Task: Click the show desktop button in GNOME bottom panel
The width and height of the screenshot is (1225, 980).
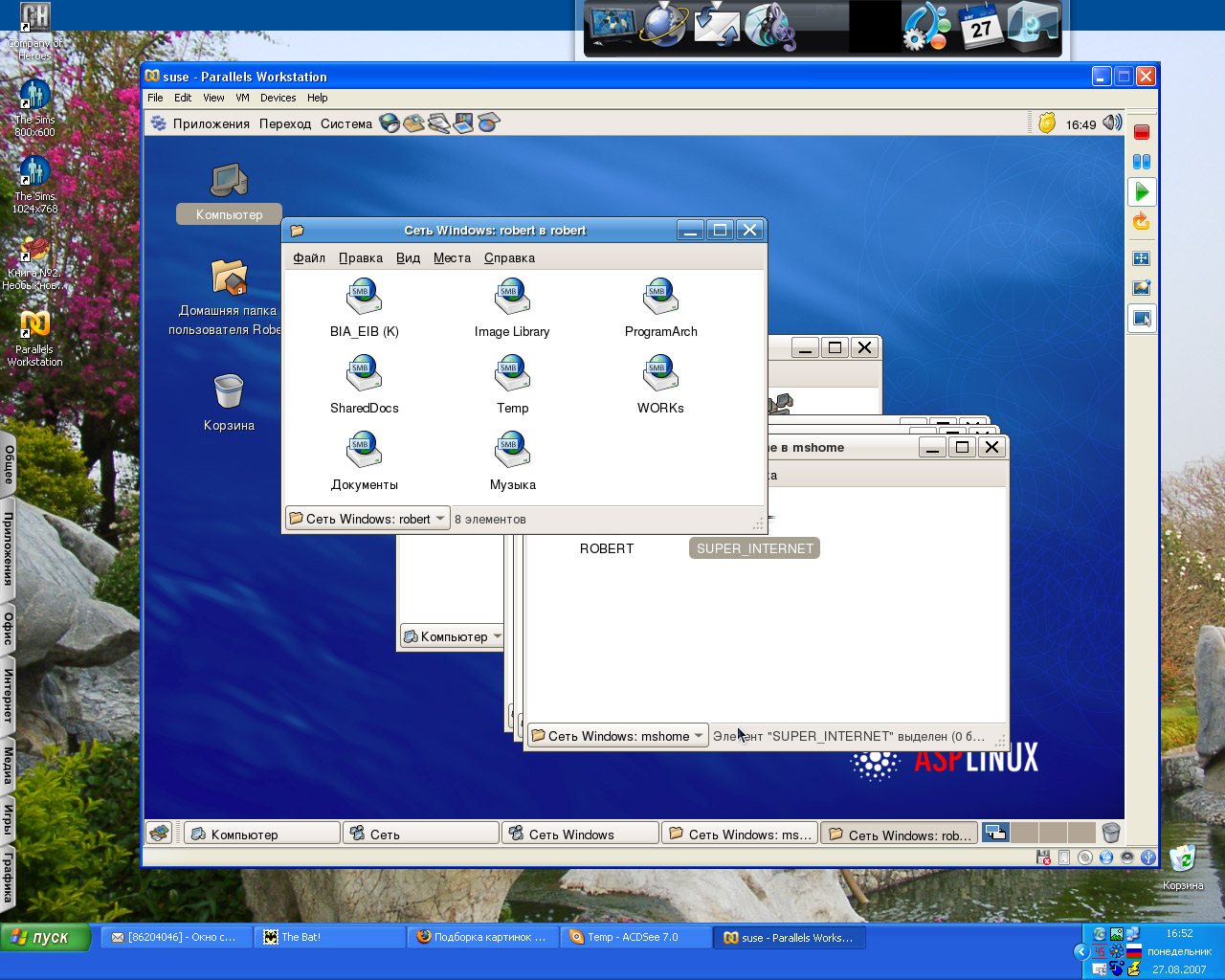Action: (159, 833)
